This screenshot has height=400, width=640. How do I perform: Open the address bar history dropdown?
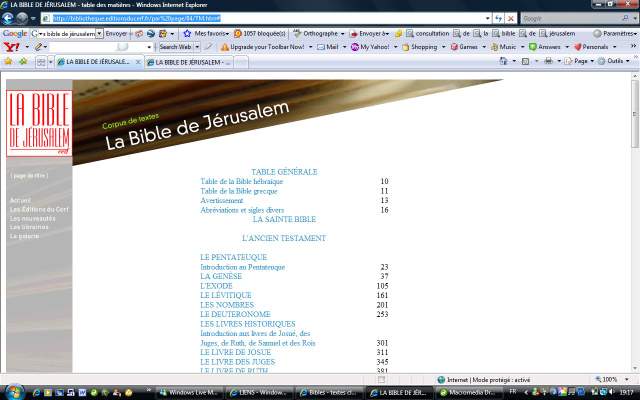pos(488,18)
